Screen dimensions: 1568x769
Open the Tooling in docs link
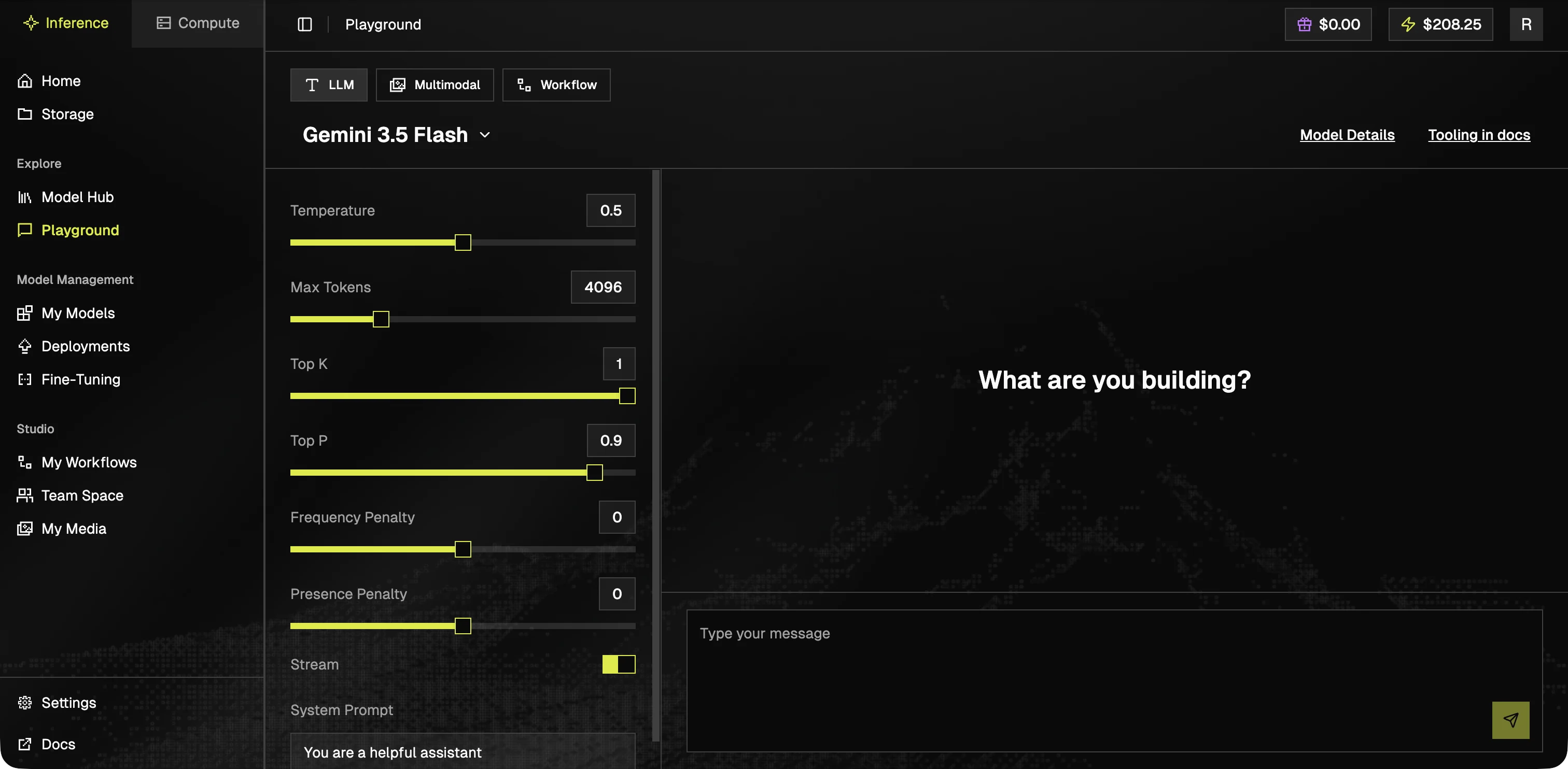[1478, 134]
